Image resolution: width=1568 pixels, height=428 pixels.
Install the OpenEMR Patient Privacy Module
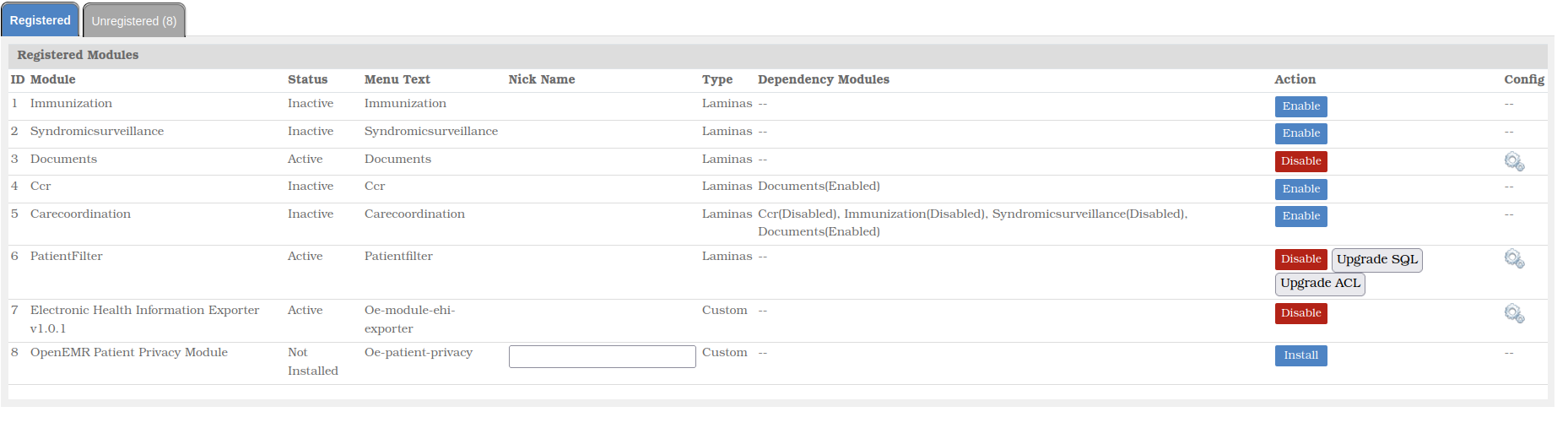click(x=1300, y=355)
